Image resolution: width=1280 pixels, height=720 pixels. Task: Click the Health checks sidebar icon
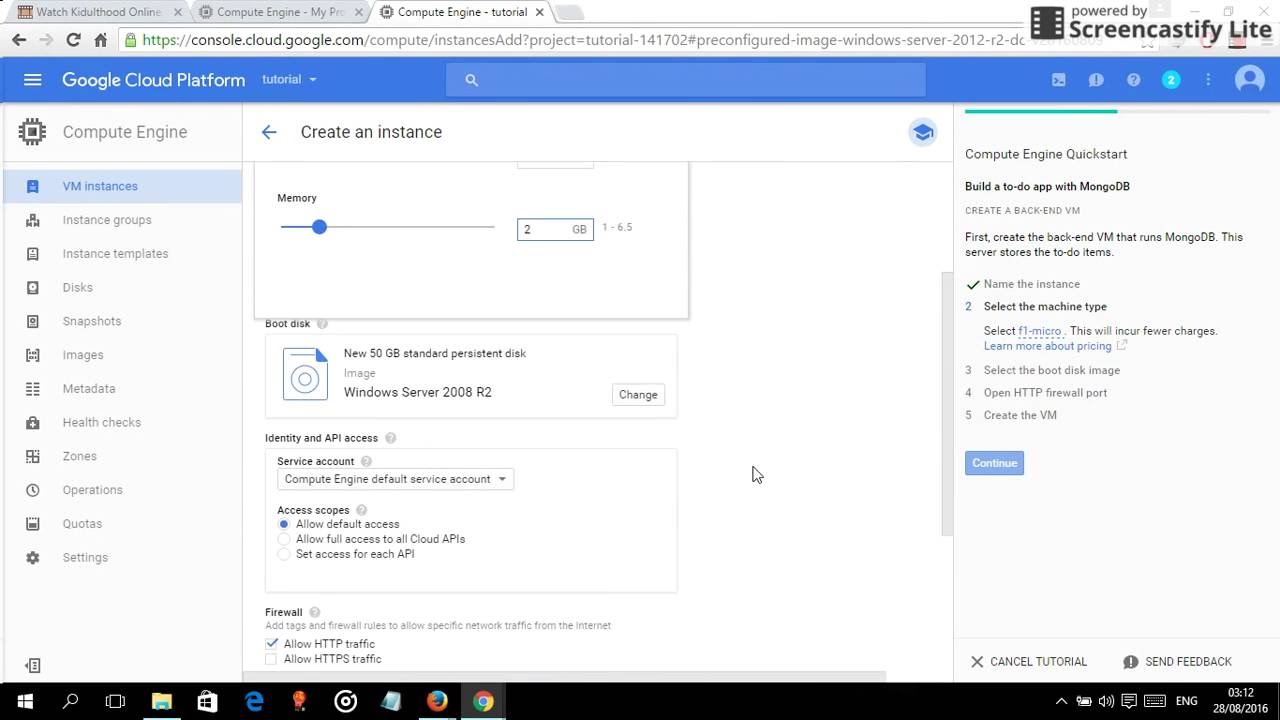(x=32, y=423)
